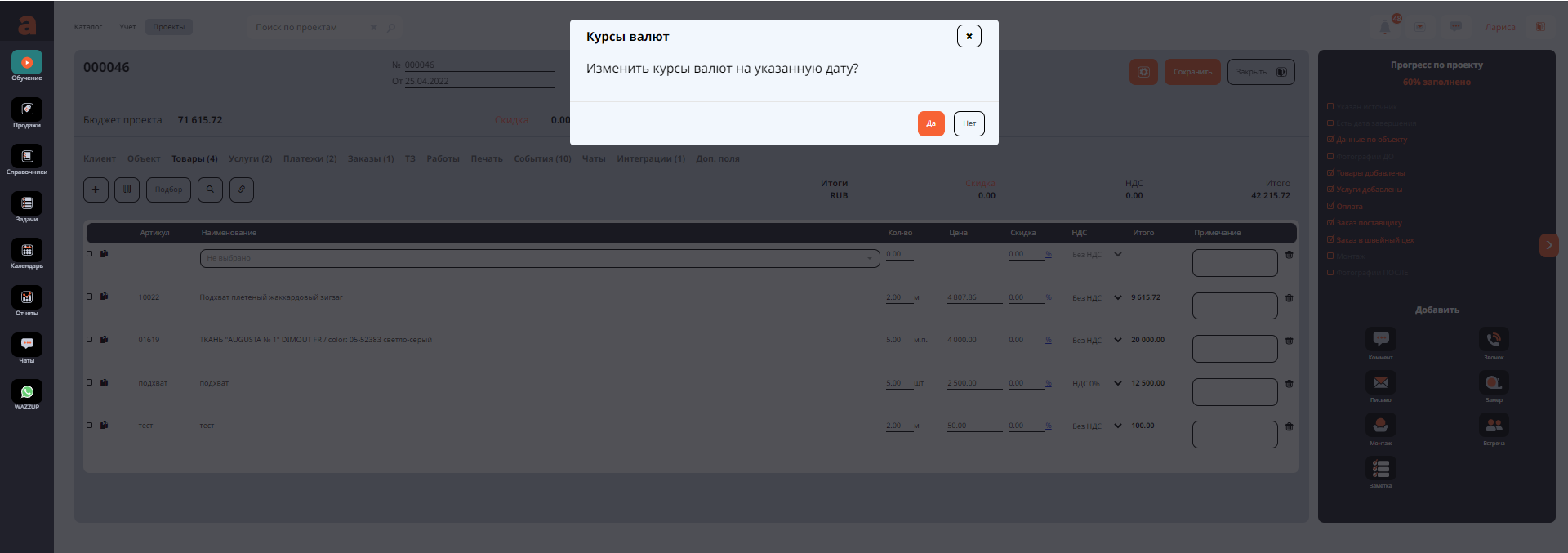Image resolution: width=1568 pixels, height=553 pixels.
Task: Tick the checkbox for item 10022
Action: [90, 297]
